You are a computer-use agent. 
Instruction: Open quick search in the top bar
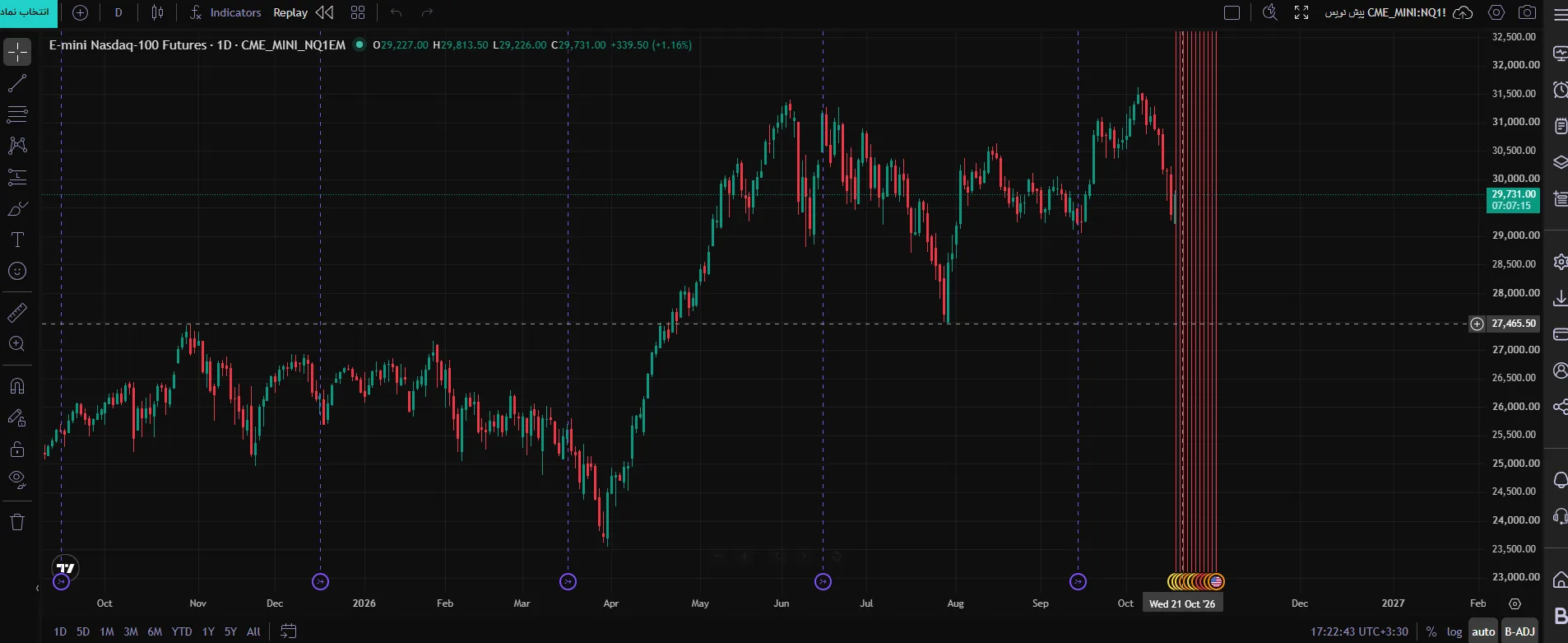click(1269, 12)
